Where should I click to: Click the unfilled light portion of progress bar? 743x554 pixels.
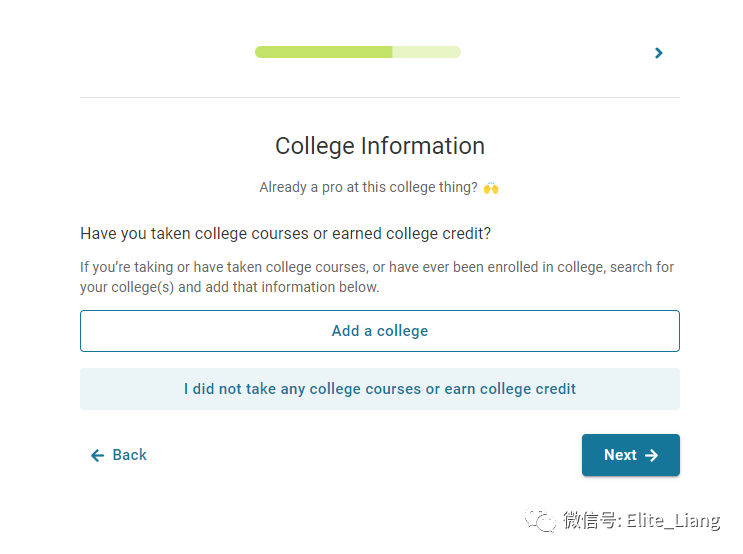pyautogui.click(x=426, y=52)
